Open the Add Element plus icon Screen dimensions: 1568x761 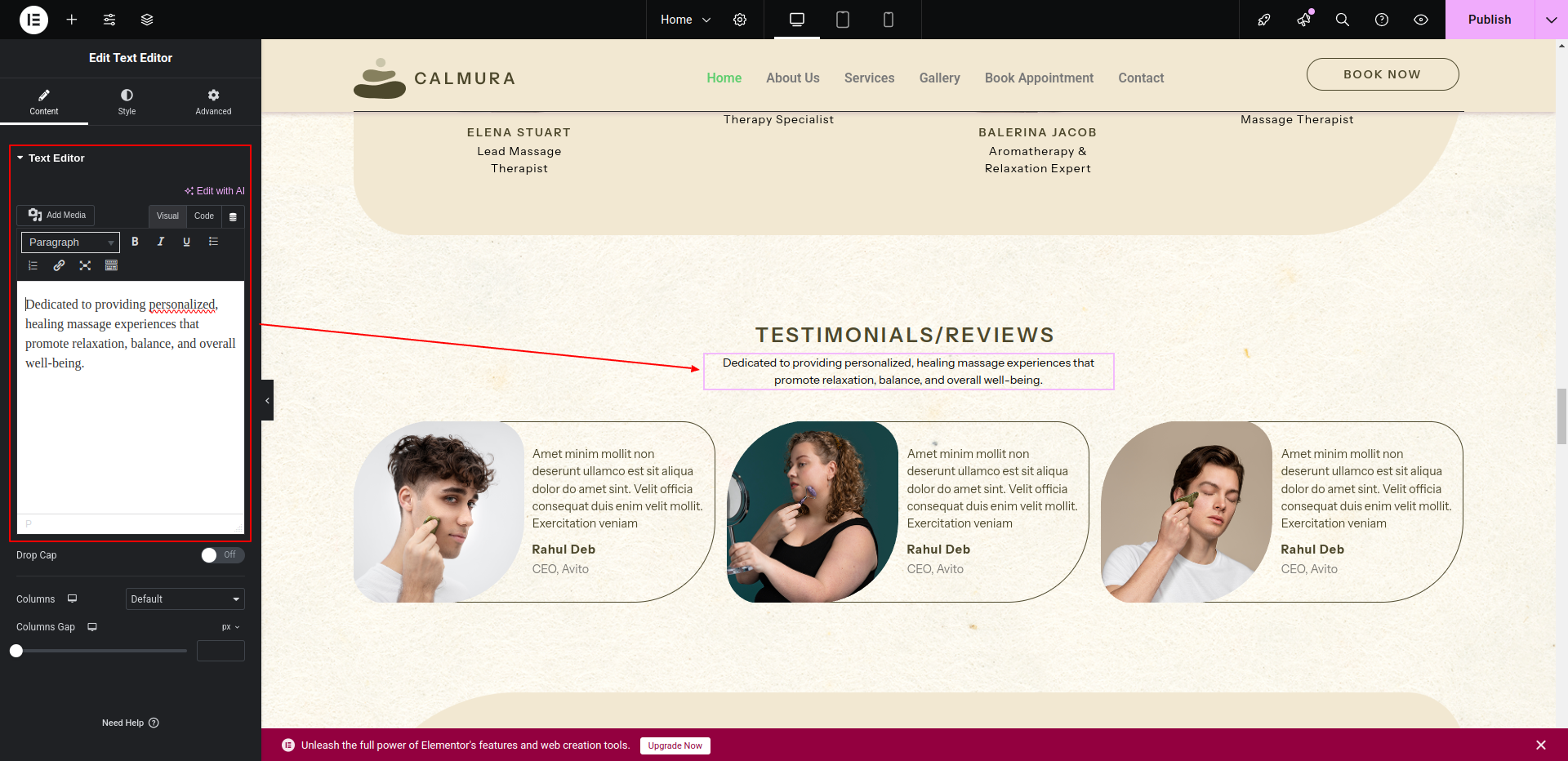(x=72, y=20)
